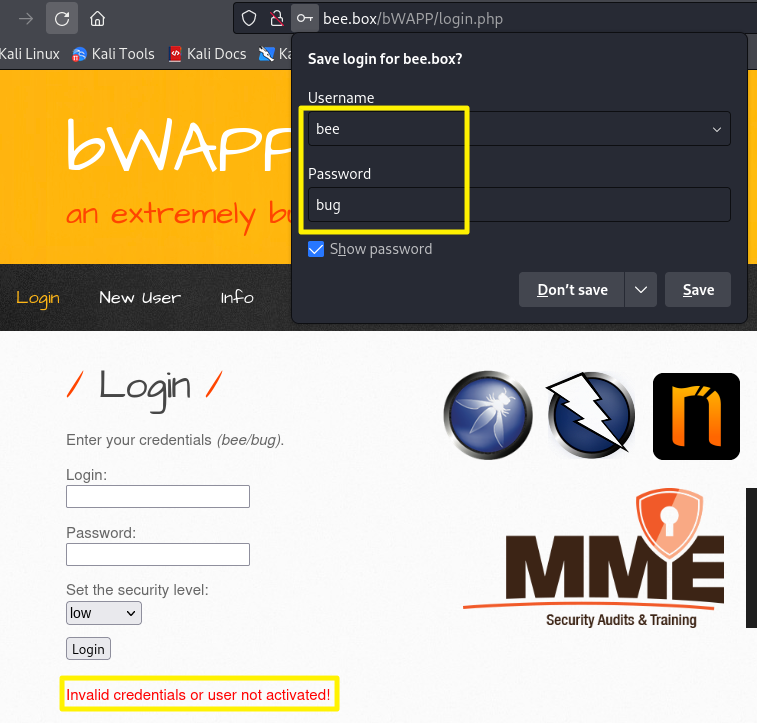Click the Kali Docs bookmark icon
Image resolution: width=757 pixels, height=723 pixels.
click(175, 54)
